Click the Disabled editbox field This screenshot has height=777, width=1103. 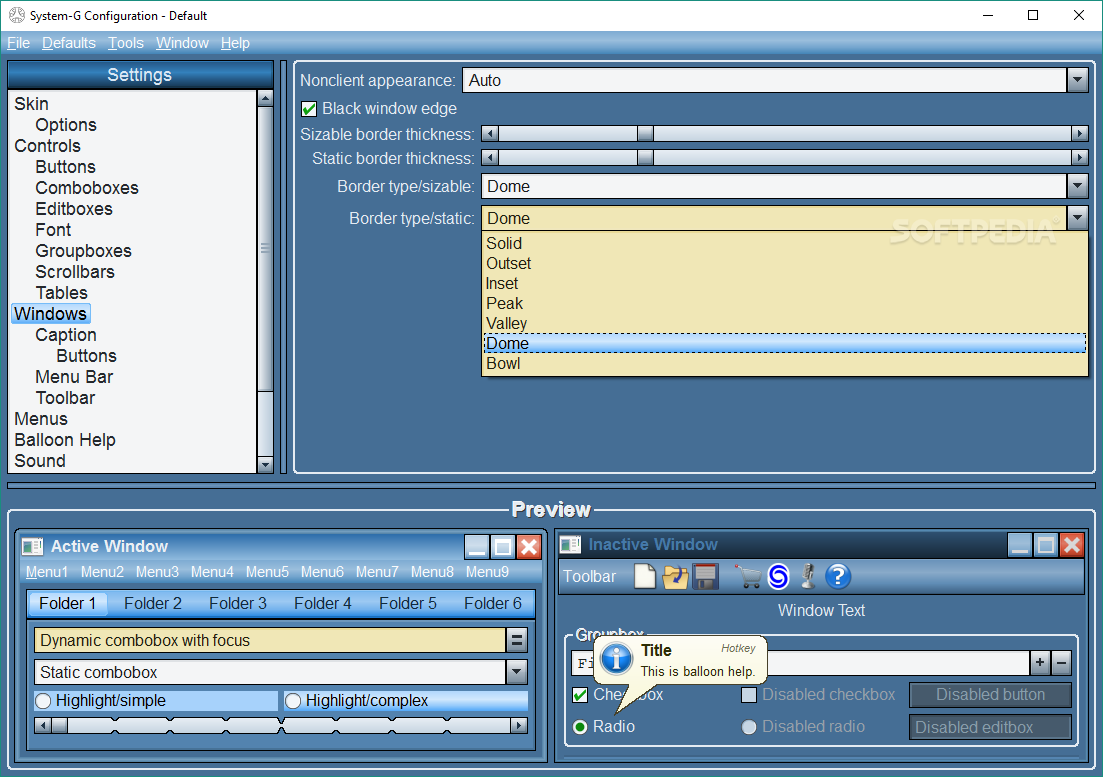click(990, 727)
